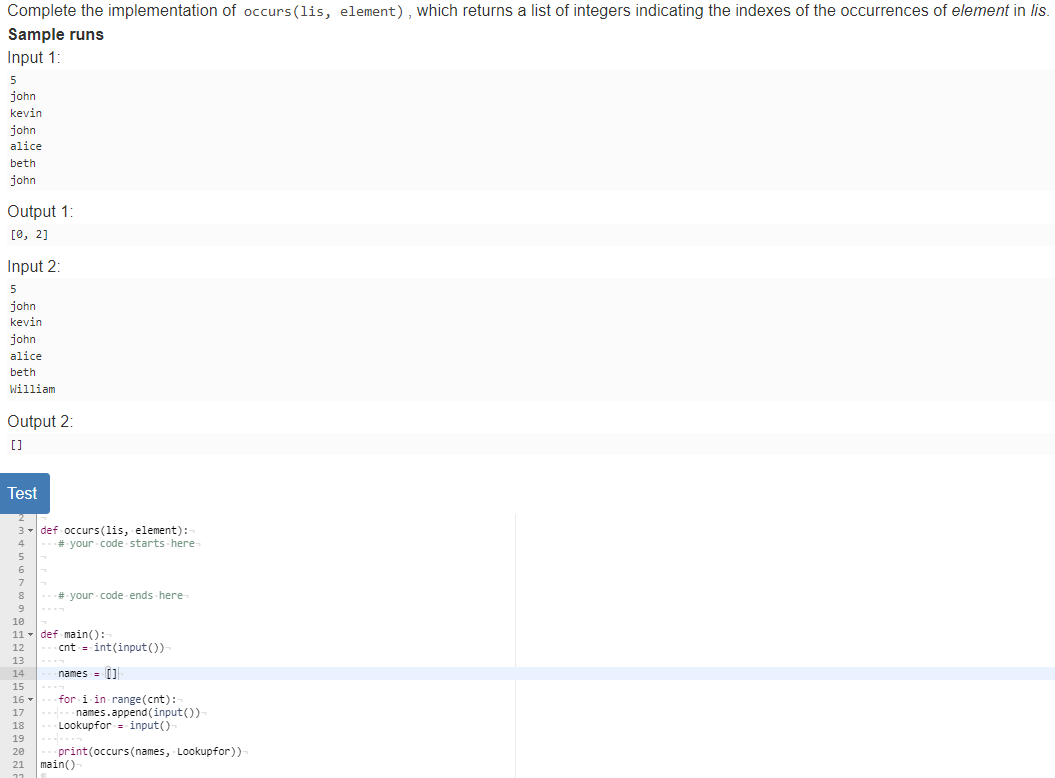1055x778 pixels.
Task: Click line number 14 in the gutter
Action: pos(18,673)
